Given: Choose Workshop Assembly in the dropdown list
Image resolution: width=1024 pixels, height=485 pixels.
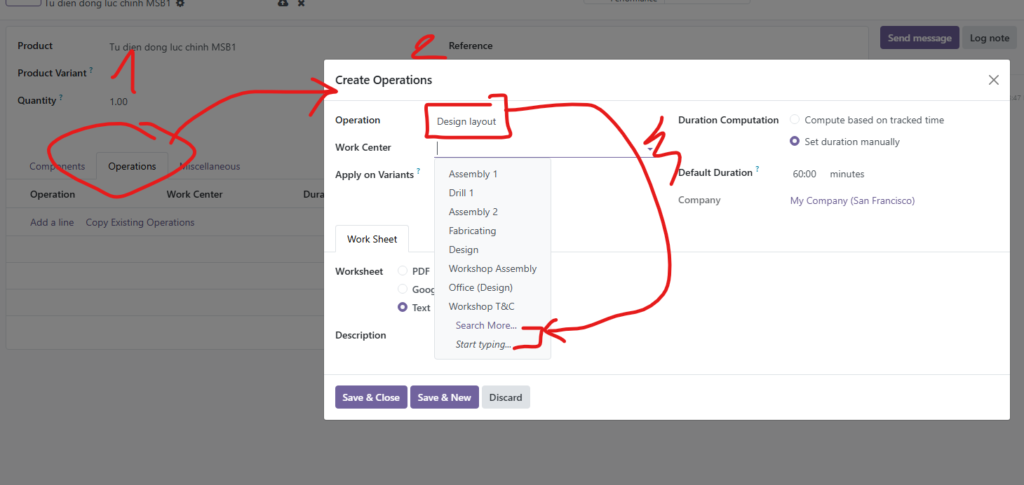Looking at the screenshot, I should 492,269.
